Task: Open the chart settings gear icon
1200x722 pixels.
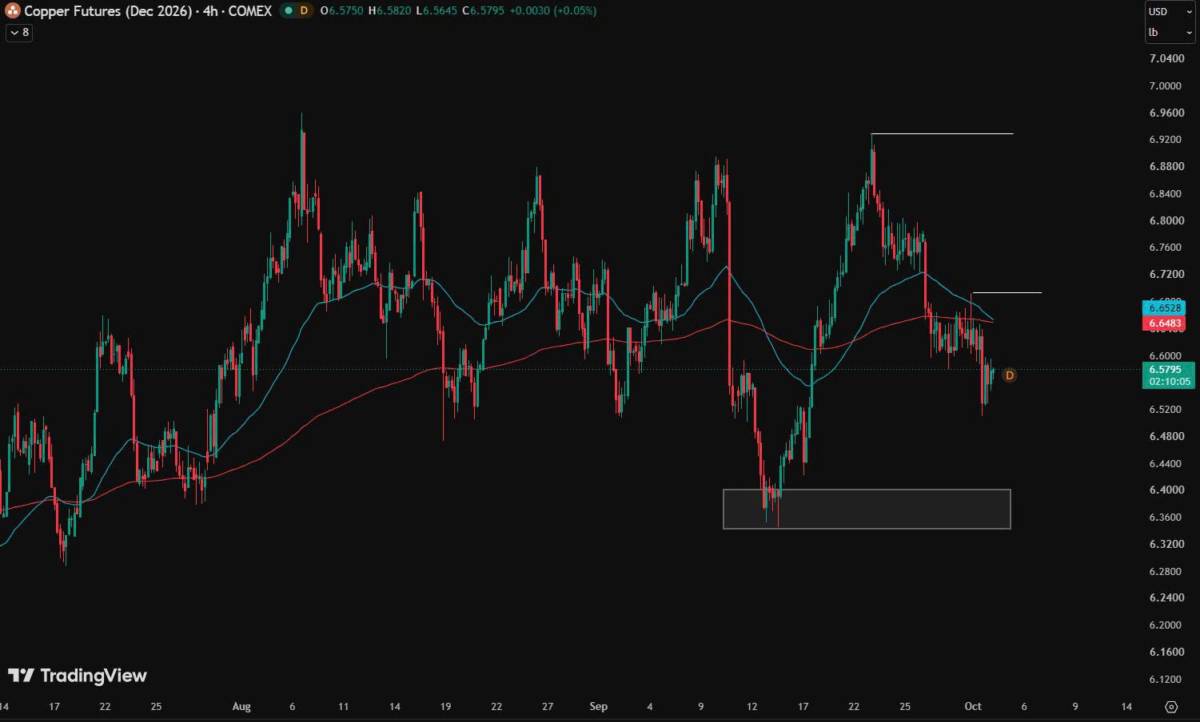Action: tap(1172, 706)
